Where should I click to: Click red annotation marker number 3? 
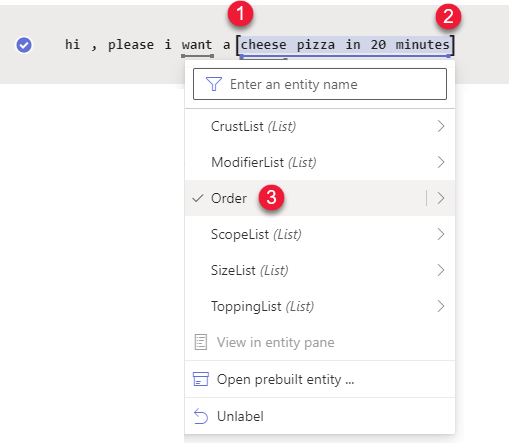tap(271, 198)
